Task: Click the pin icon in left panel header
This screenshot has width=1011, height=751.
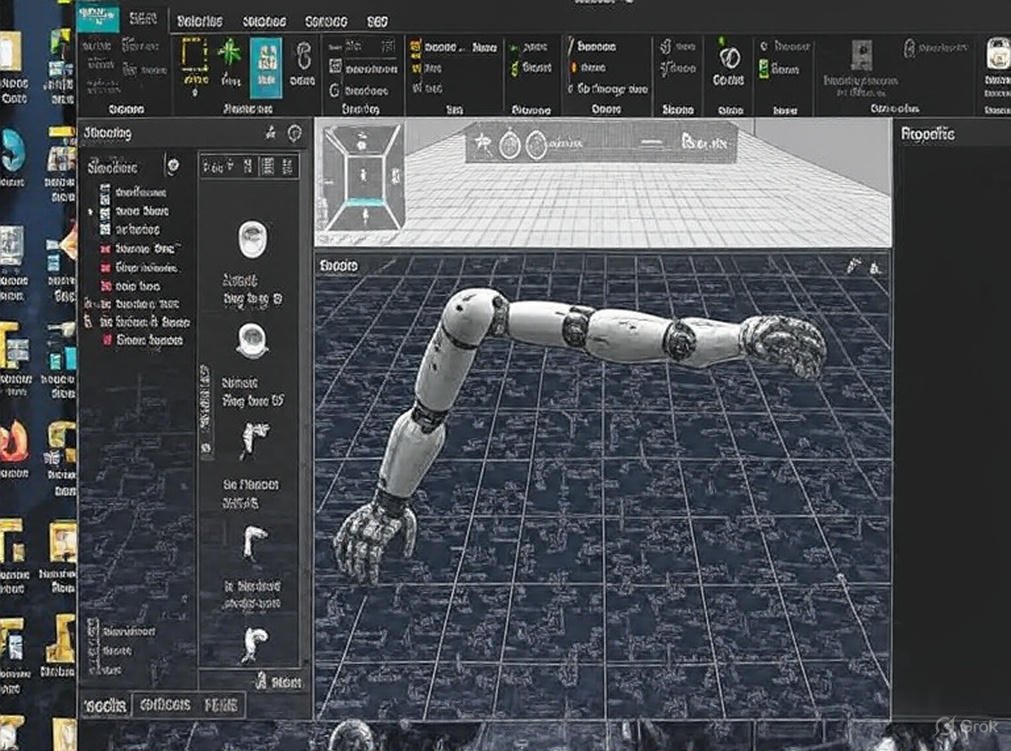Action: click(271, 133)
